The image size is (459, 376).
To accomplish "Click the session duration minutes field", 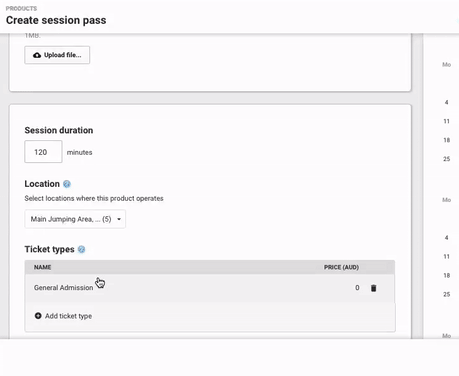I will pyautogui.click(x=43, y=152).
